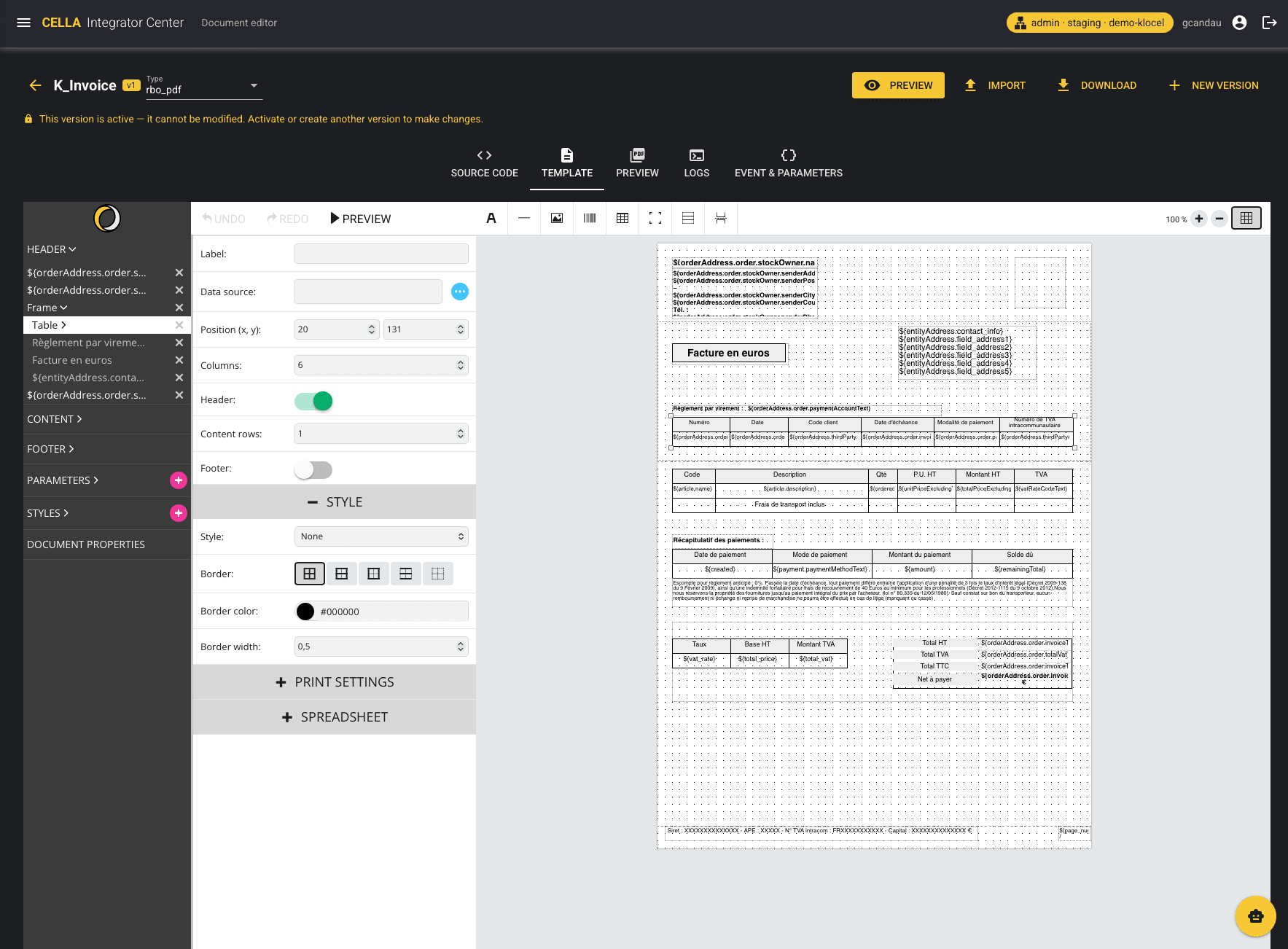Screen dimensions: 1288x949
Task: Select the image element tool
Action: (557, 218)
